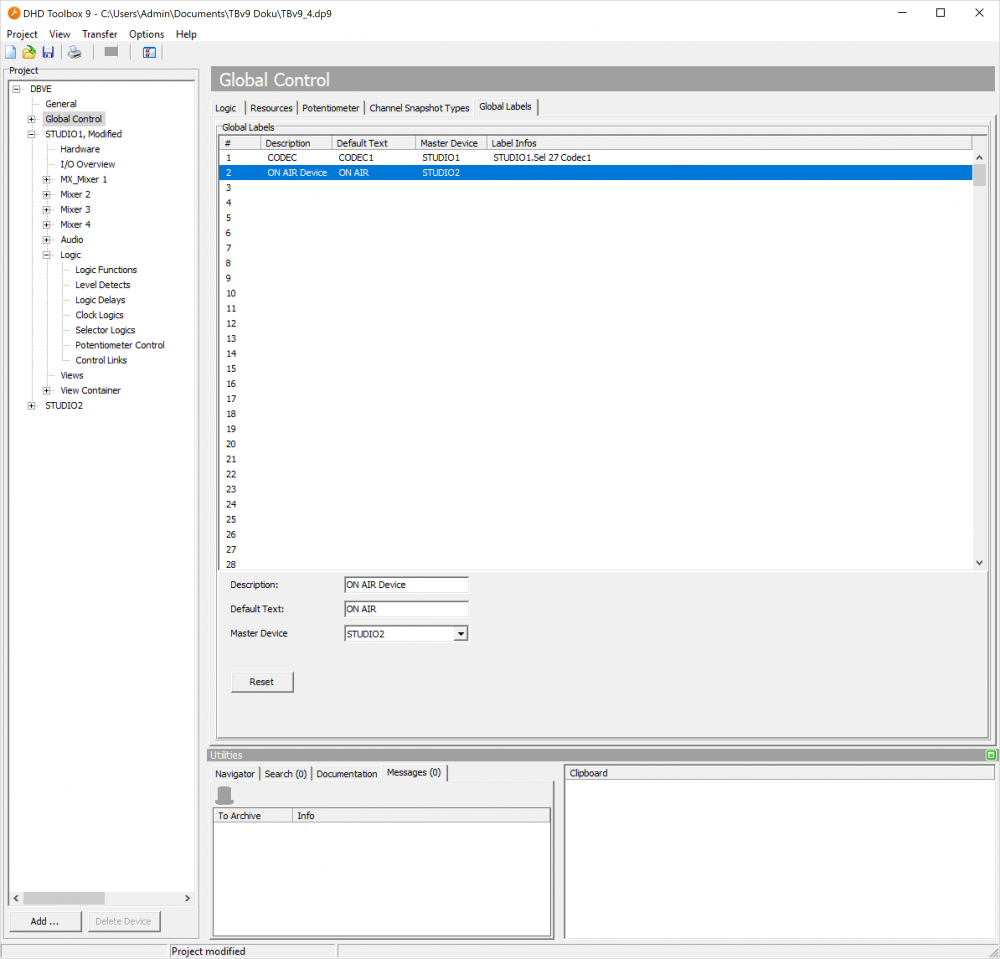This screenshot has height=959, width=1000.
Task: Open the Transfer menu
Action: [x=99, y=34]
